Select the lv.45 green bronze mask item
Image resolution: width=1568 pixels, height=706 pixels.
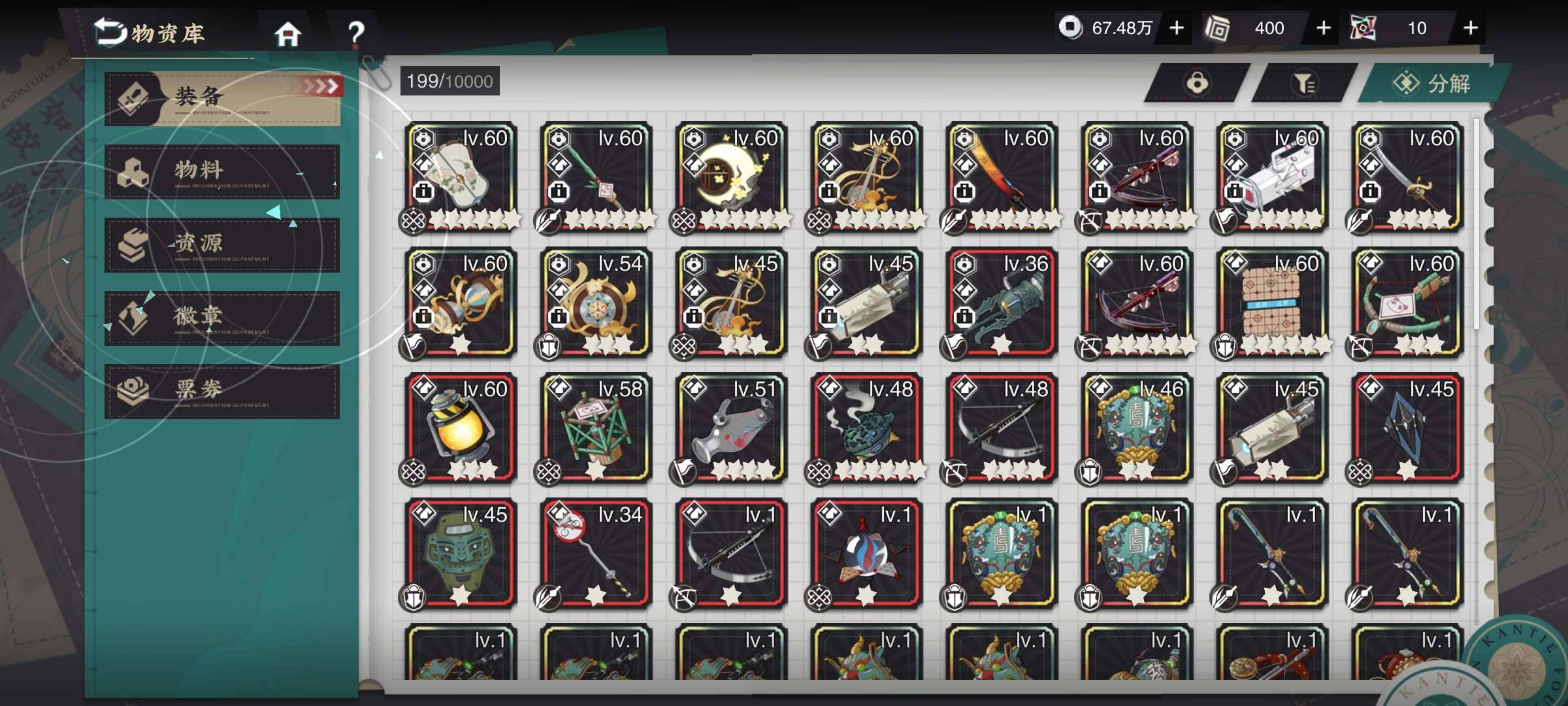(x=461, y=554)
